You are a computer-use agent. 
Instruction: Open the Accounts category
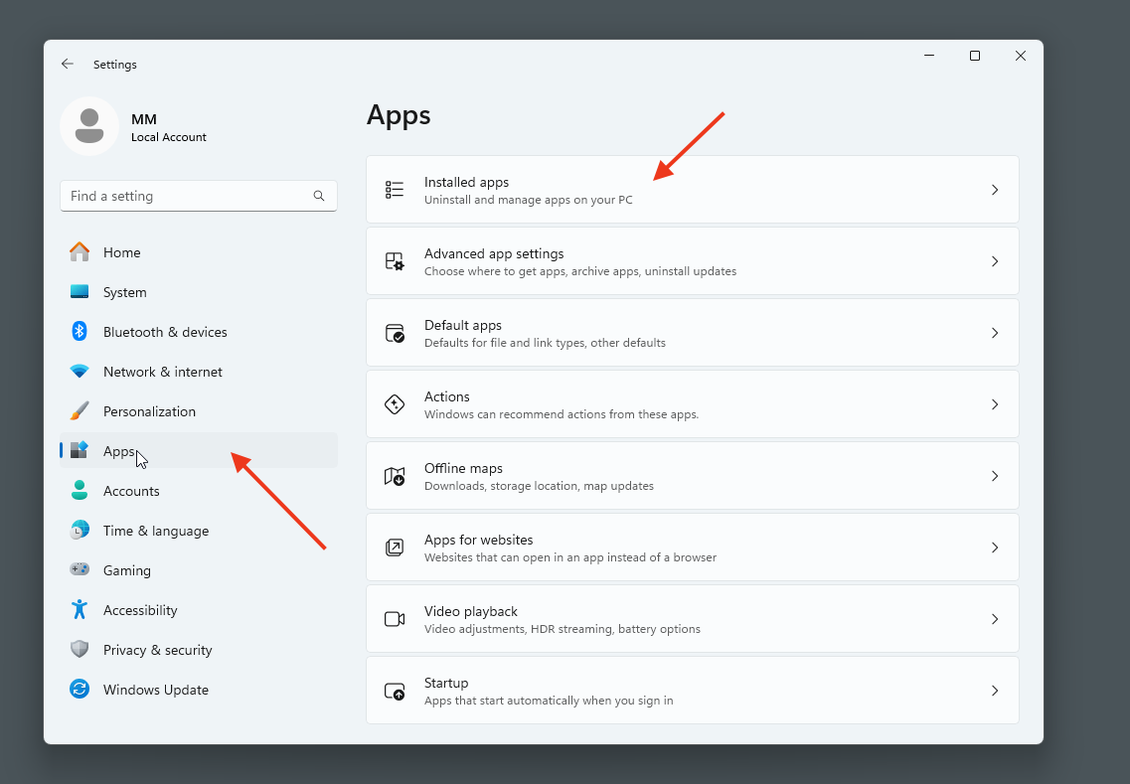pos(198,491)
